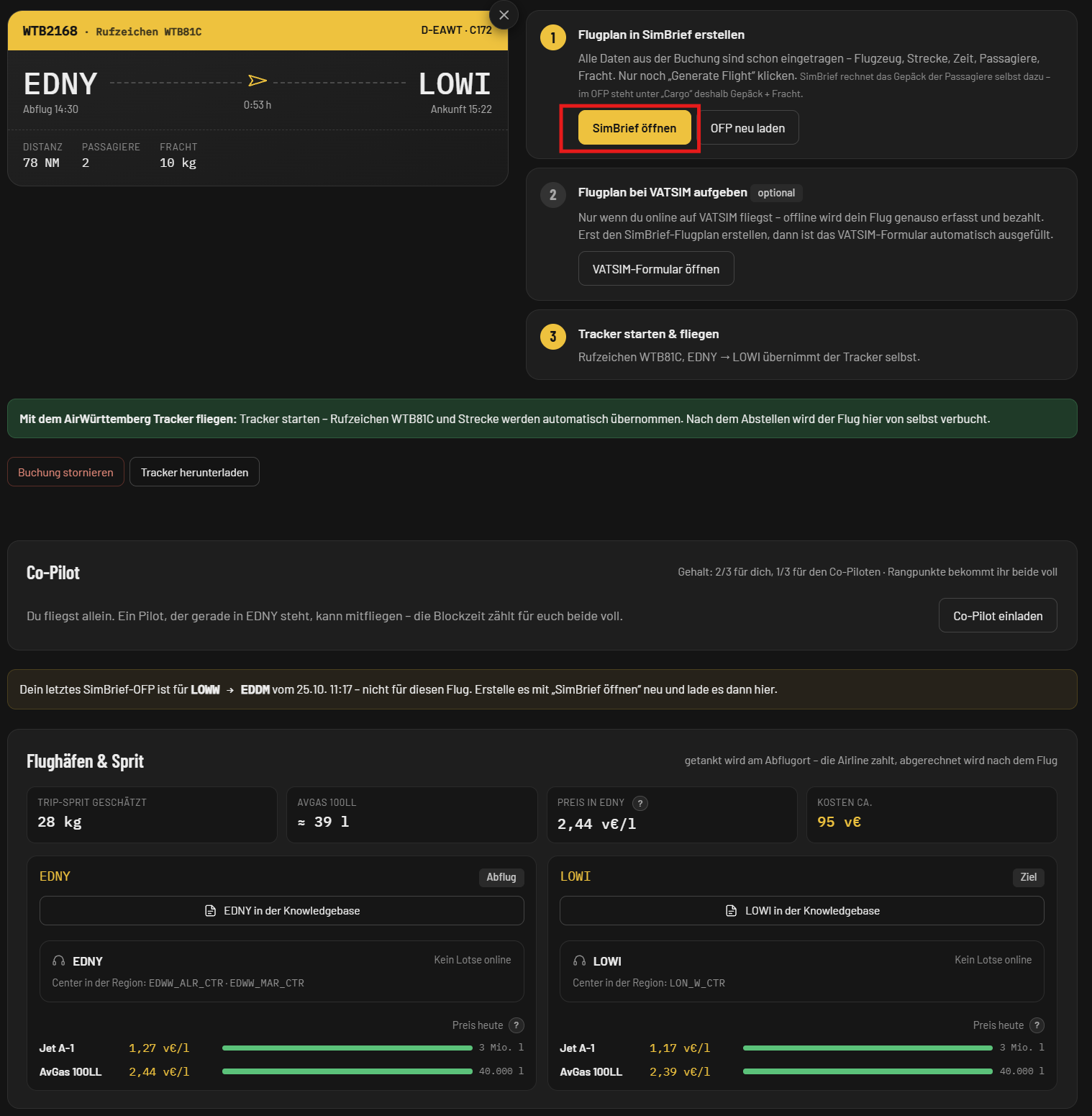1092x1116 pixels.
Task: Click the headset icon next to LOWI controller
Action: (x=579, y=961)
